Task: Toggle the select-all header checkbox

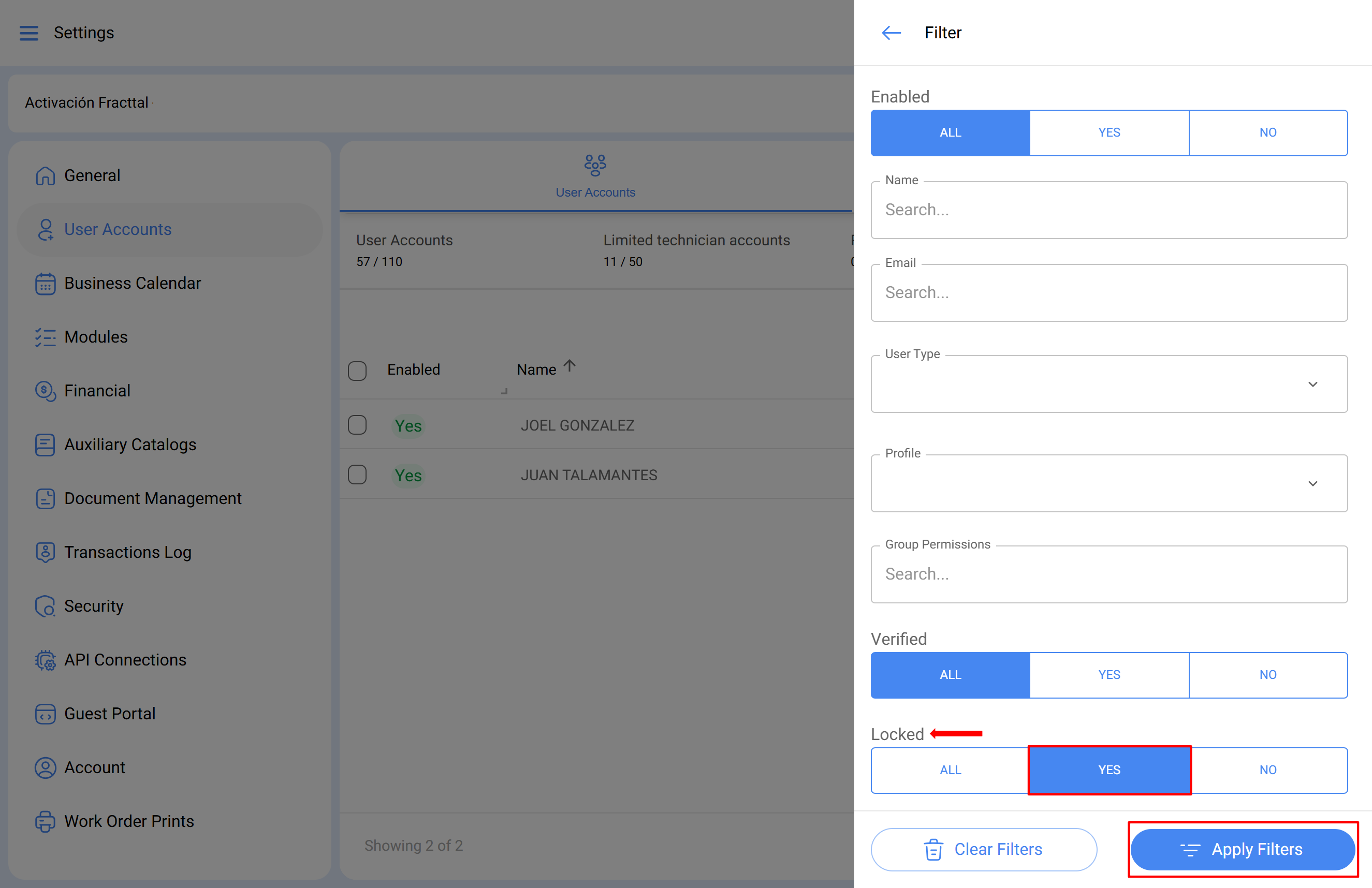Action: (357, 371)
